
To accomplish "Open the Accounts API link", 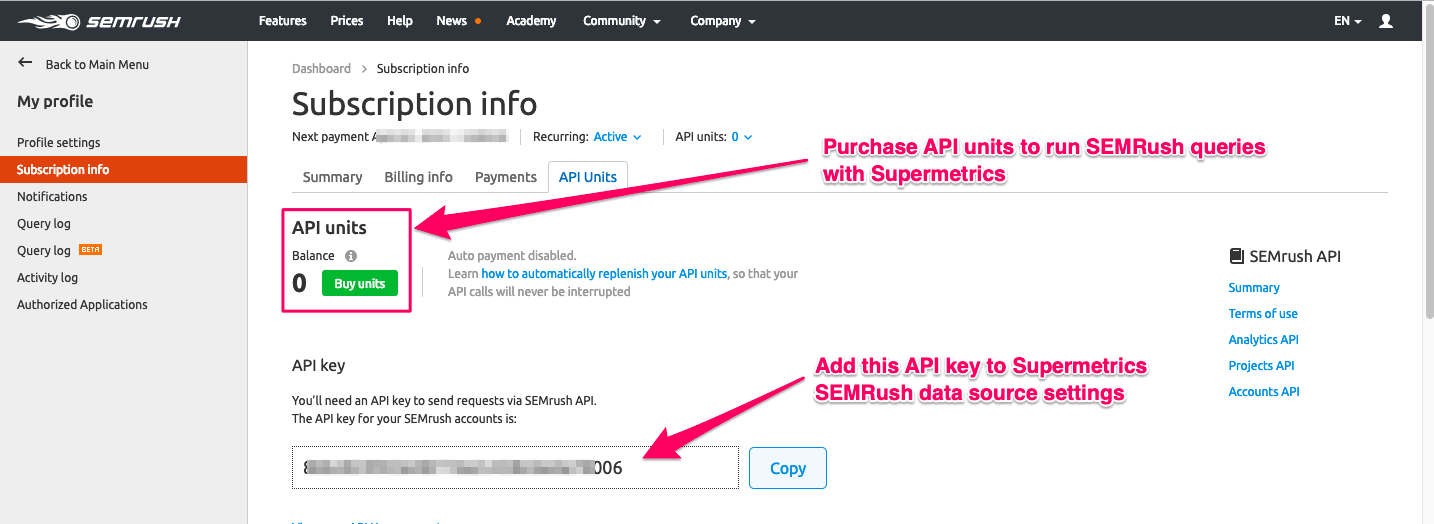I will [1264, 391].
